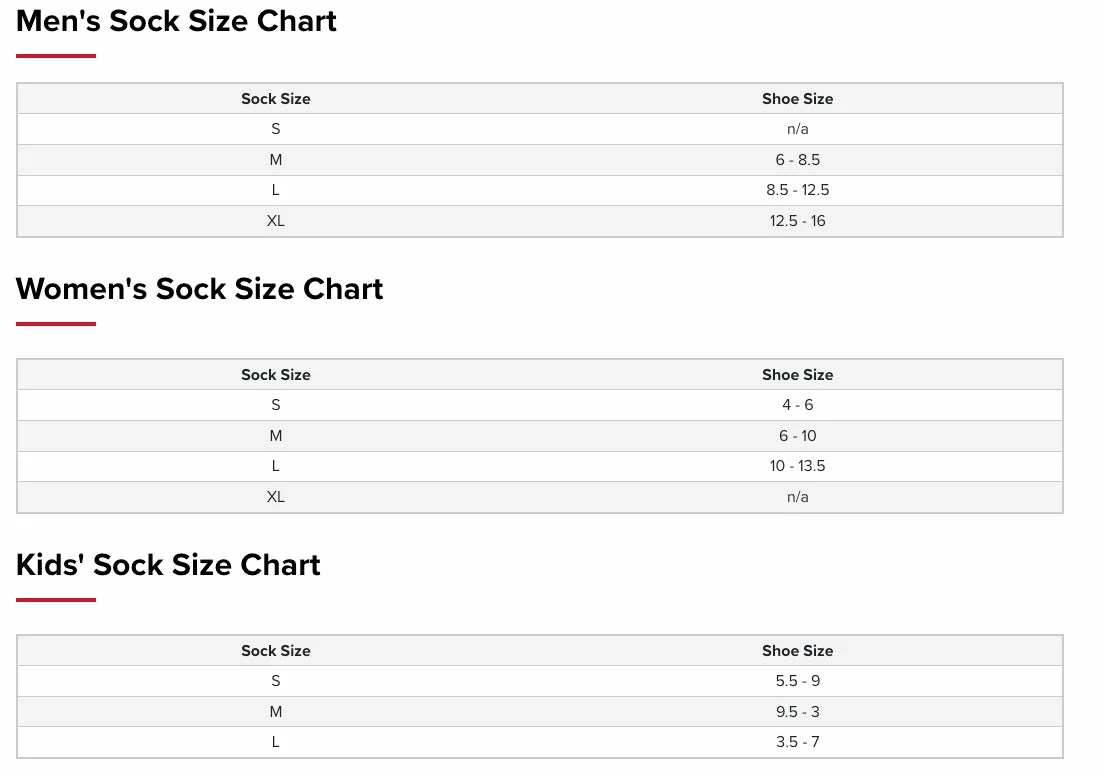Click the n/a cell in Men's chart

[x=797, y=129]
